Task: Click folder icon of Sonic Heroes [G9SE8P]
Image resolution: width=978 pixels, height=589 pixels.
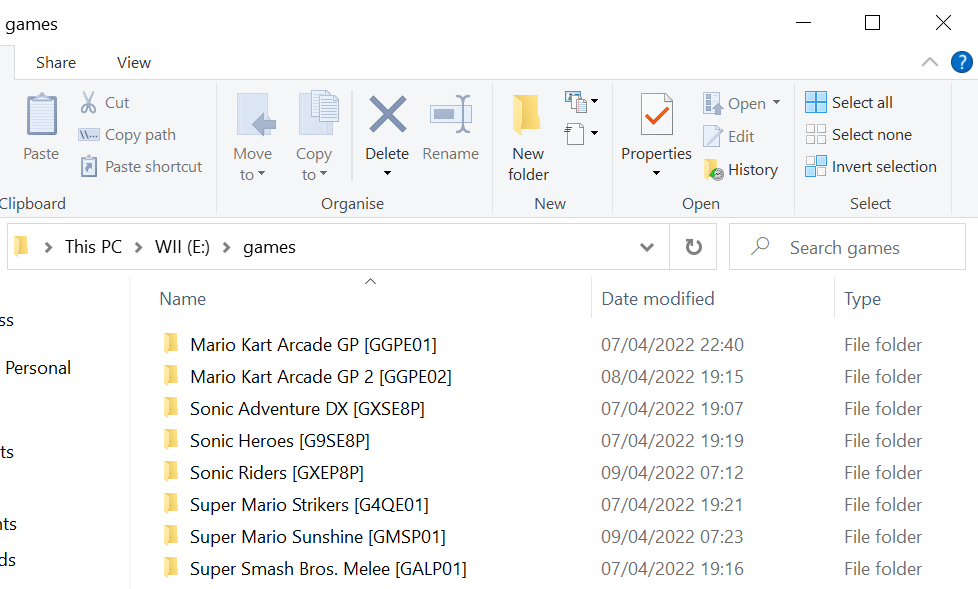Action: coord(171,439)
